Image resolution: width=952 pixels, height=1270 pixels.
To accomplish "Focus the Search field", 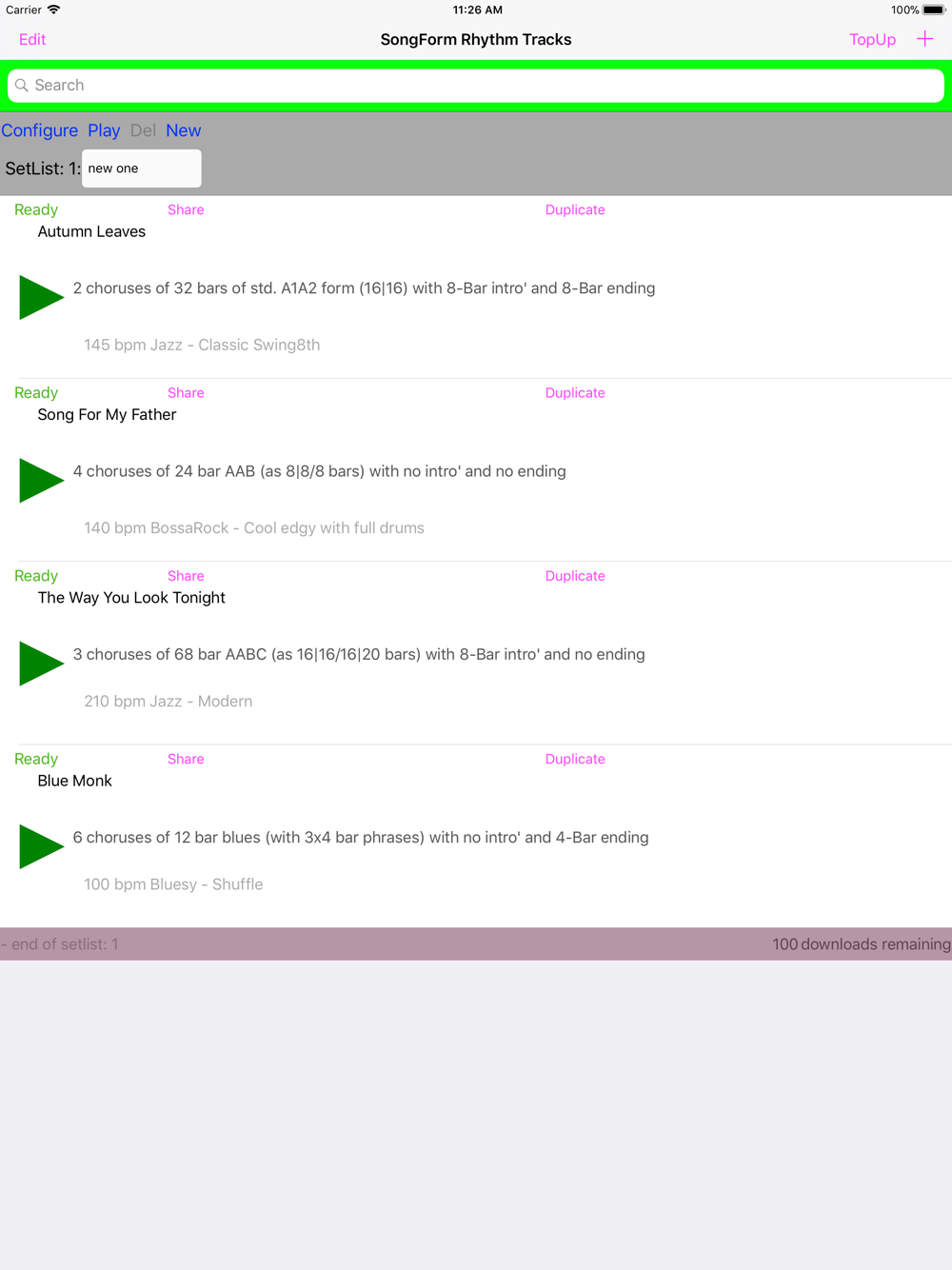I will pyautogui.click(x=476, y=86).
